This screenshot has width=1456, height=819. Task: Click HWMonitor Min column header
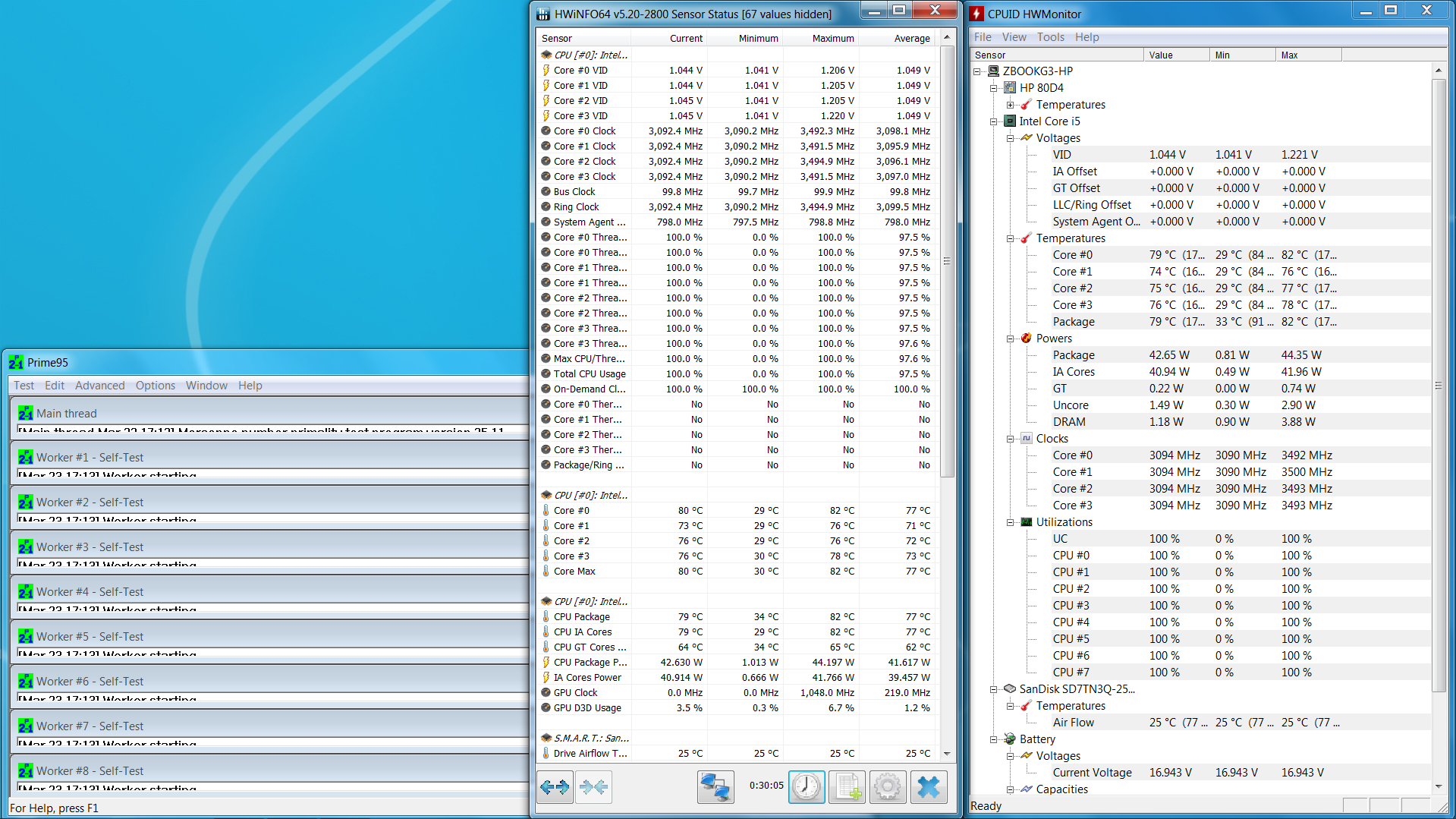1242,55
